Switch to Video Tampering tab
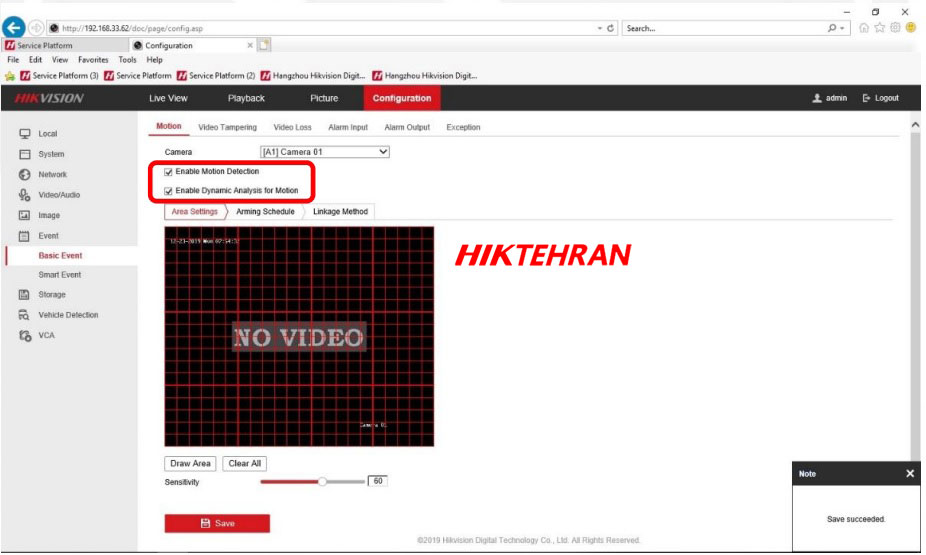Screen dimensions: 926x555 pyautogui.click(x=227, y=127)
